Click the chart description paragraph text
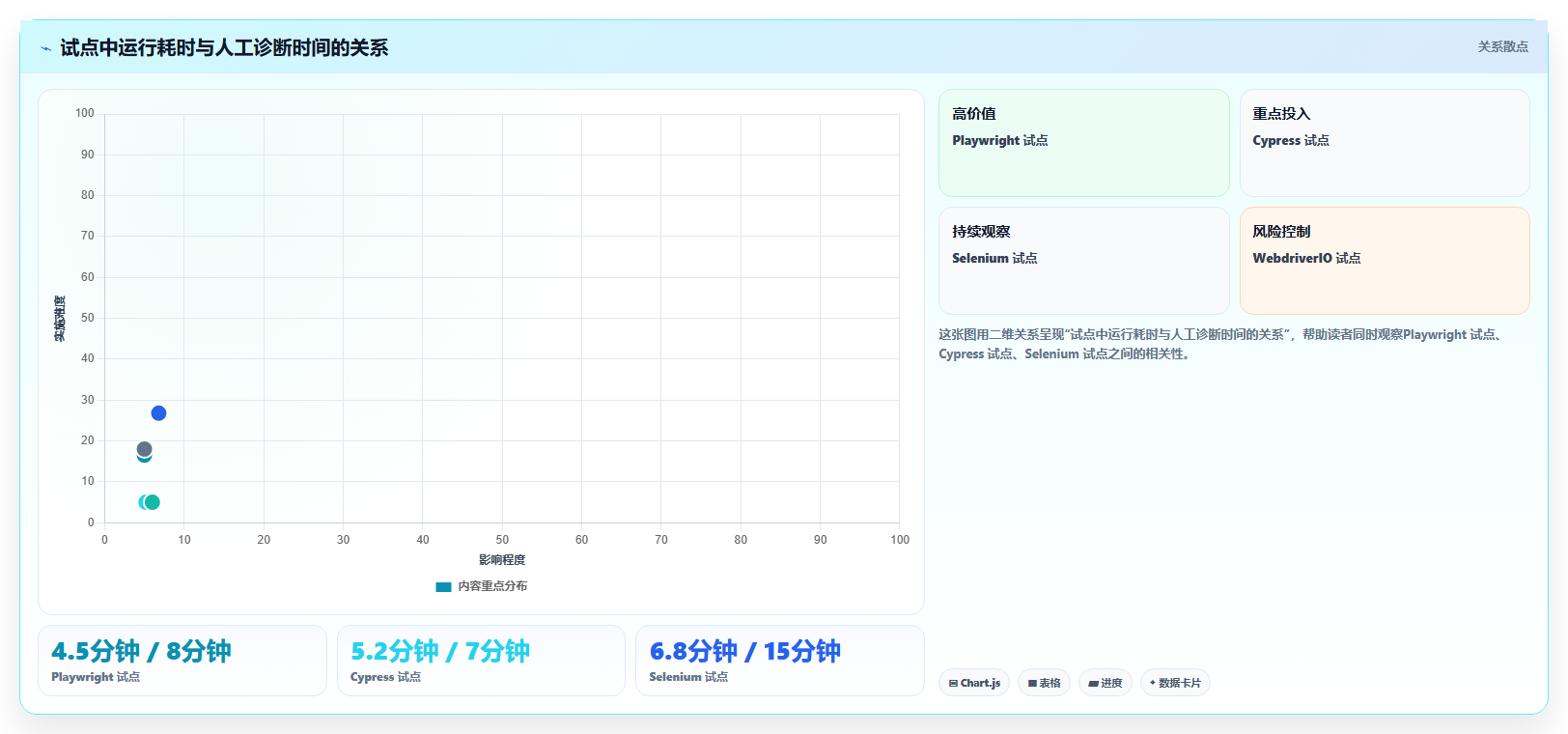Image resolution: width=1568 pixels, height=734 pixels. [1223, 344]
